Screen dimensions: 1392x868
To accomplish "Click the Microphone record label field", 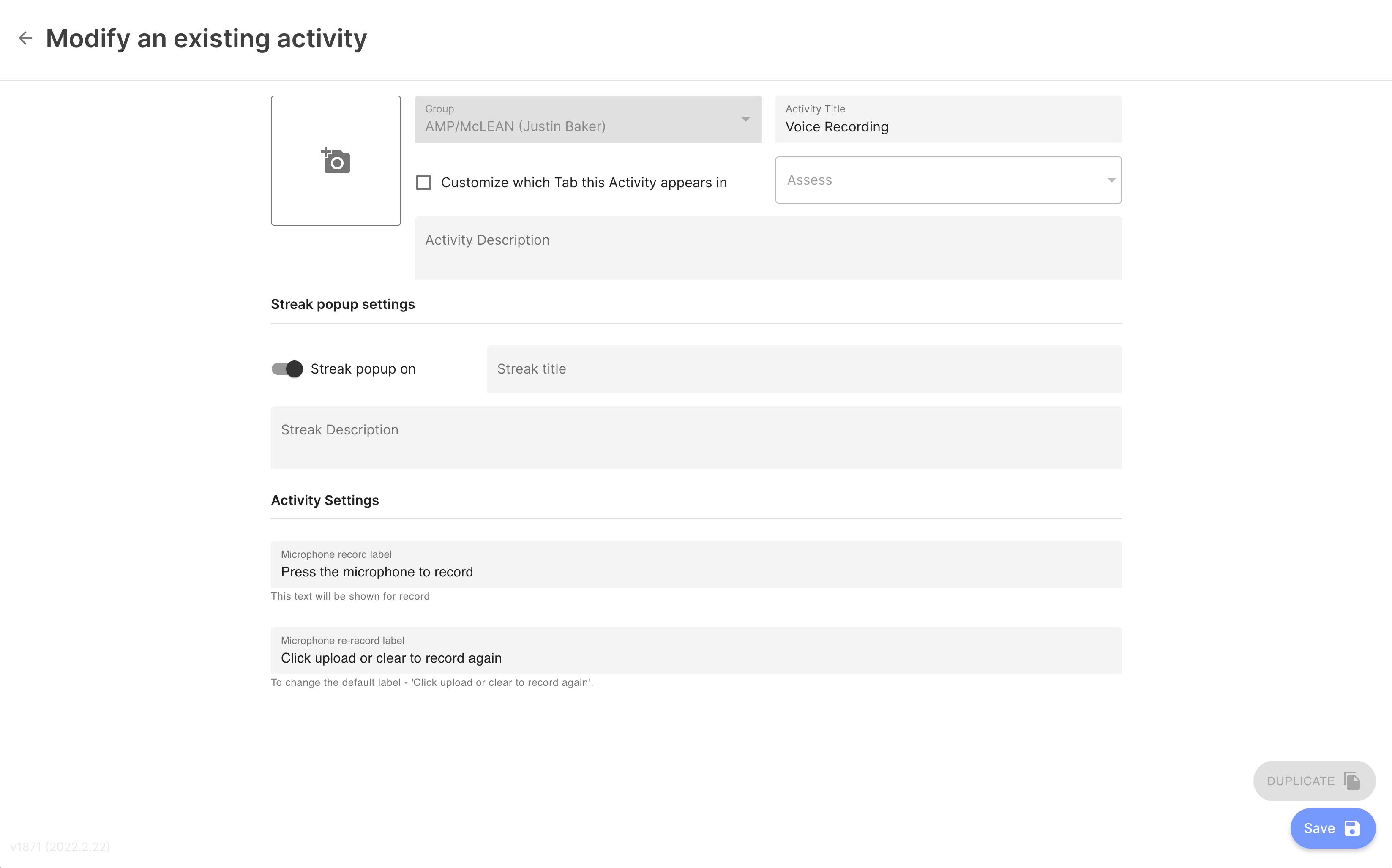I will [696, 564].
